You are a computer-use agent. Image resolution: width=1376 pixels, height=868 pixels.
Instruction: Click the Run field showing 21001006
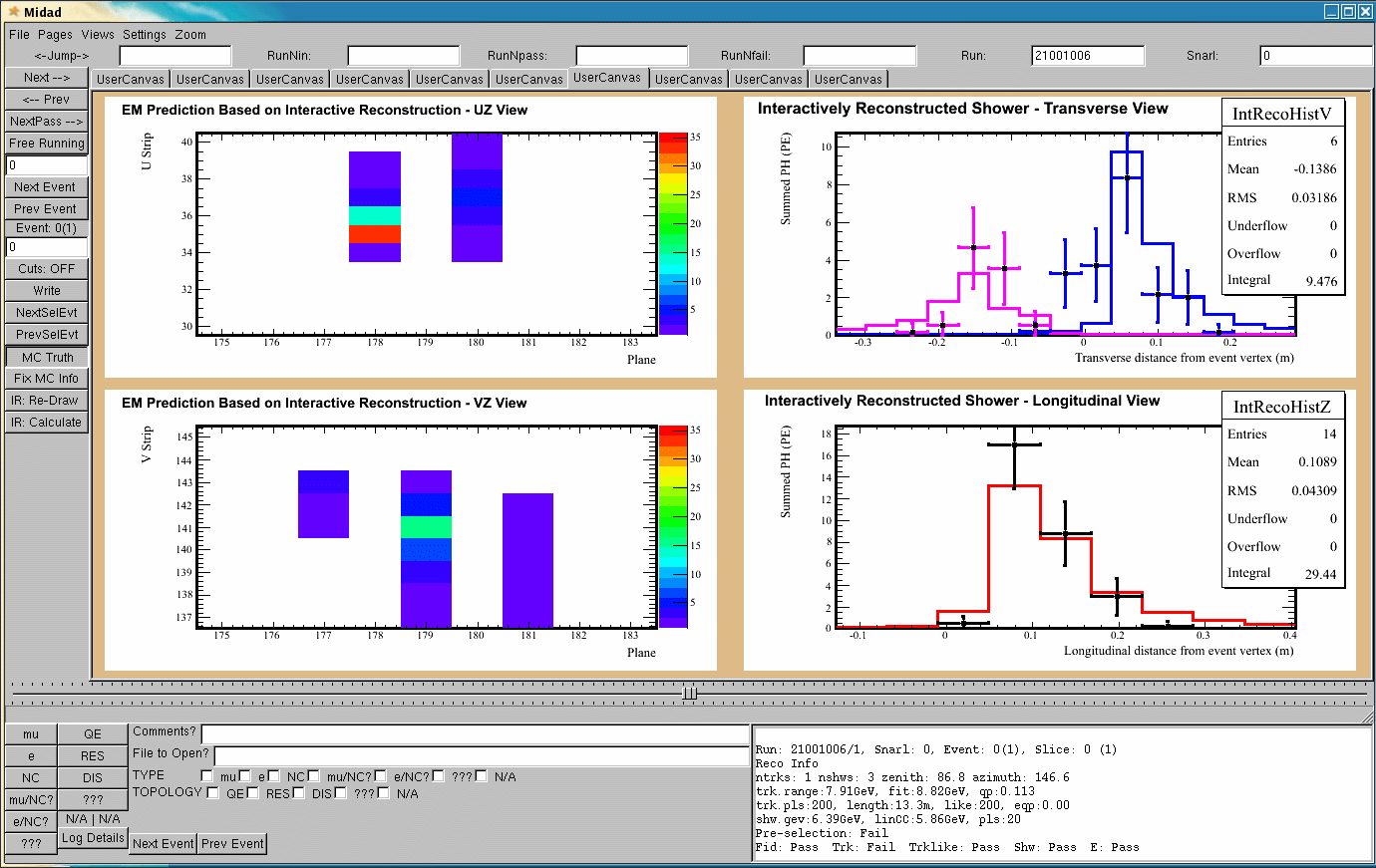[x=1088, y=56]
